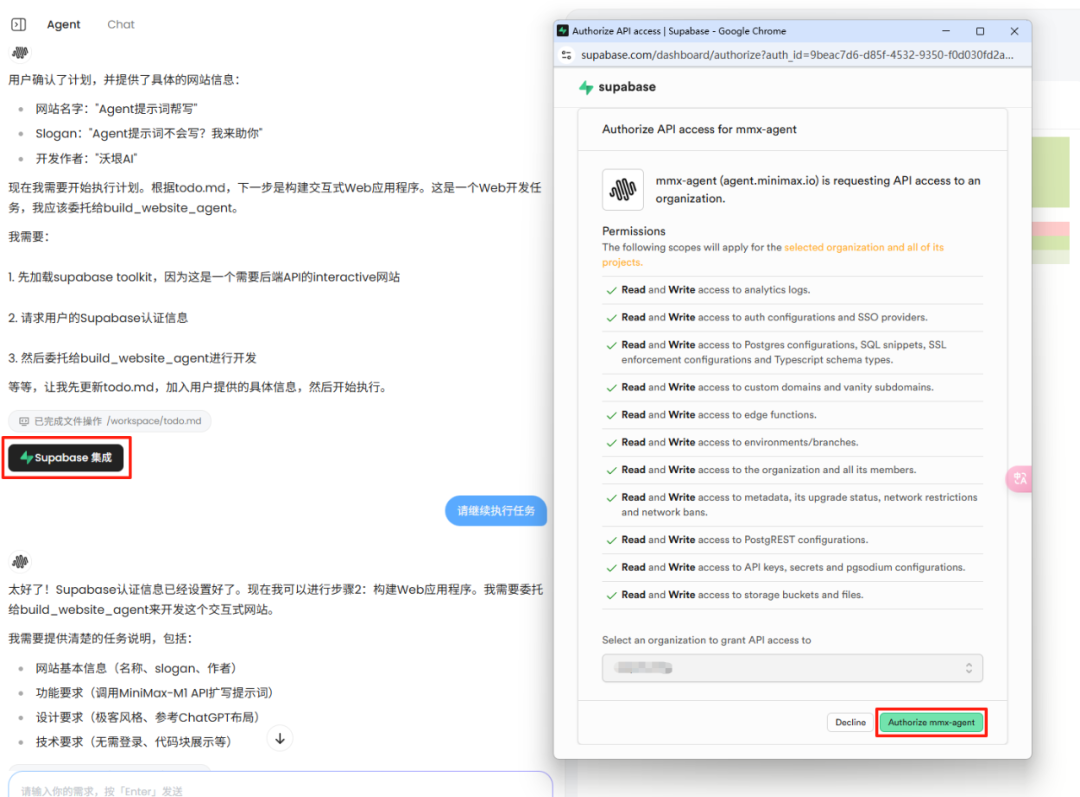Close the Authorize API access window
This screenshot has width=1080, height=797.
click(x=1015, y=31)
